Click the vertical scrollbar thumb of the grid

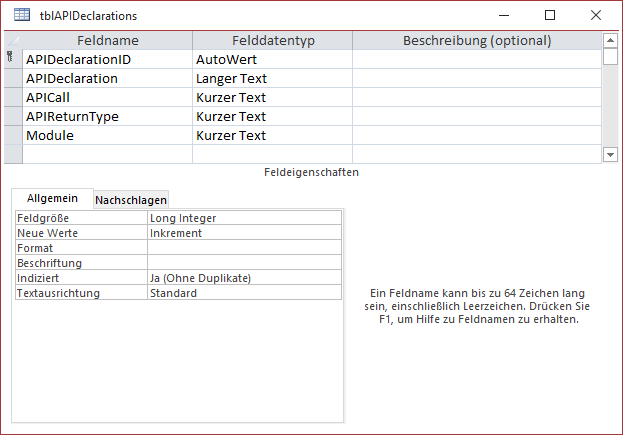(610, 56)
